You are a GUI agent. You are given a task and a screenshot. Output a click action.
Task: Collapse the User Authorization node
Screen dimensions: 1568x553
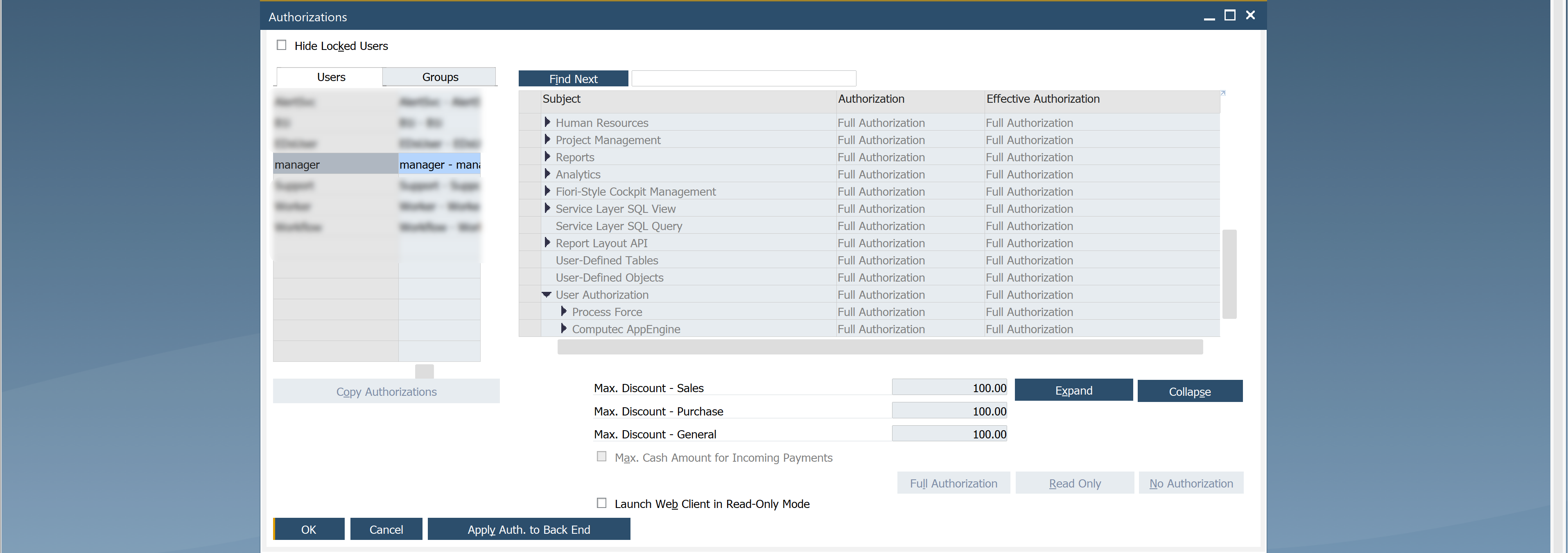[x=547, y=294]
